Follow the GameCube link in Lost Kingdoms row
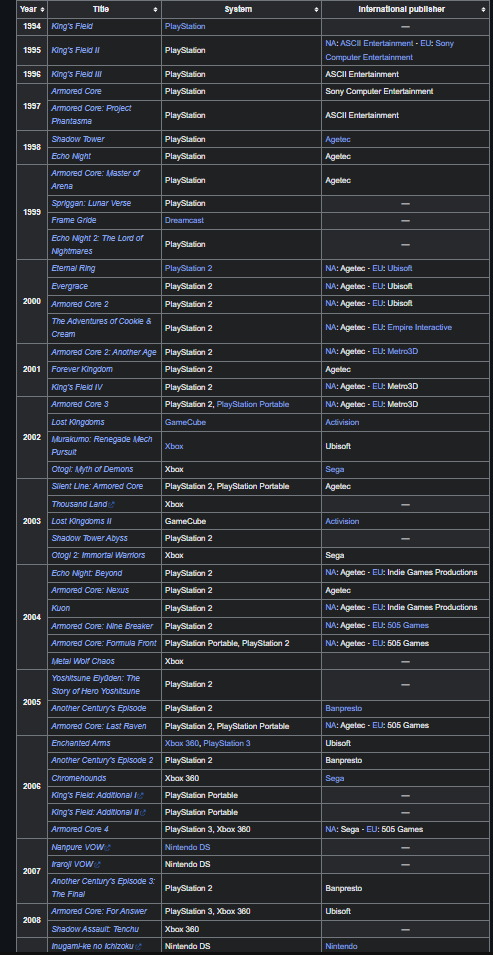Screen dimensions: 493x955 (185, 423)
